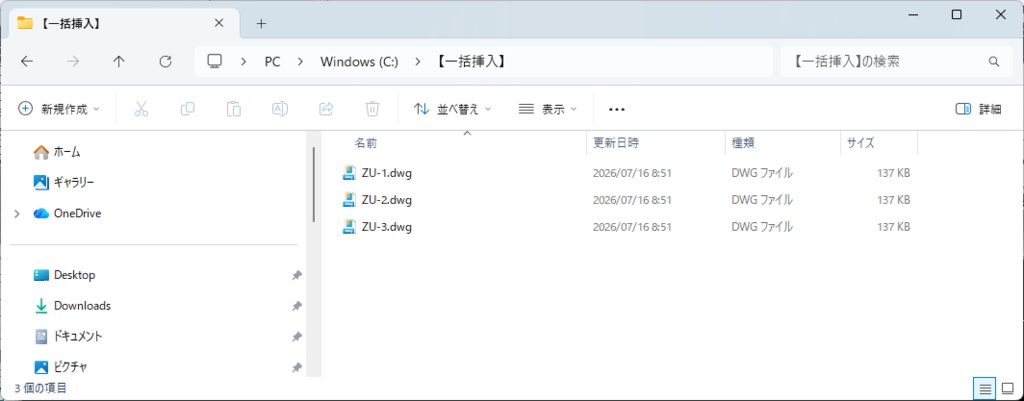Click the ZU-3.dwg file icon
This screenshot has width=1024, height=401.
pos(349,227)
